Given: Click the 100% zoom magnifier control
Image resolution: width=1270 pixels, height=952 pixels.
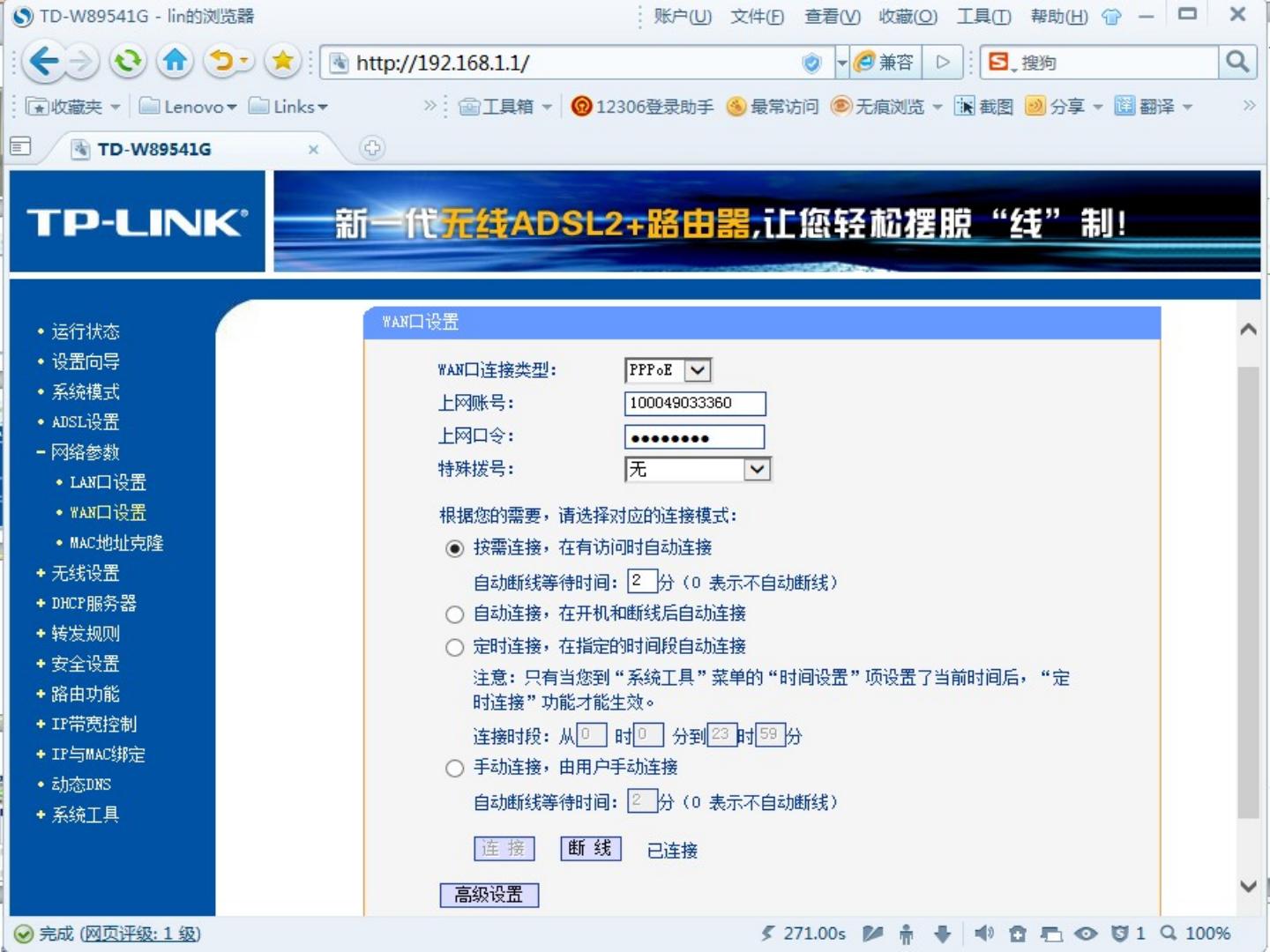Looking at the screenshot, I should click(1195, 933).
